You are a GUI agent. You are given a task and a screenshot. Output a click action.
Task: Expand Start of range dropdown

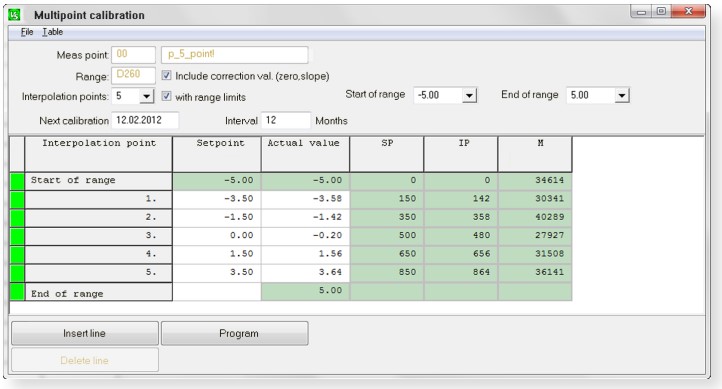point(469,95)
